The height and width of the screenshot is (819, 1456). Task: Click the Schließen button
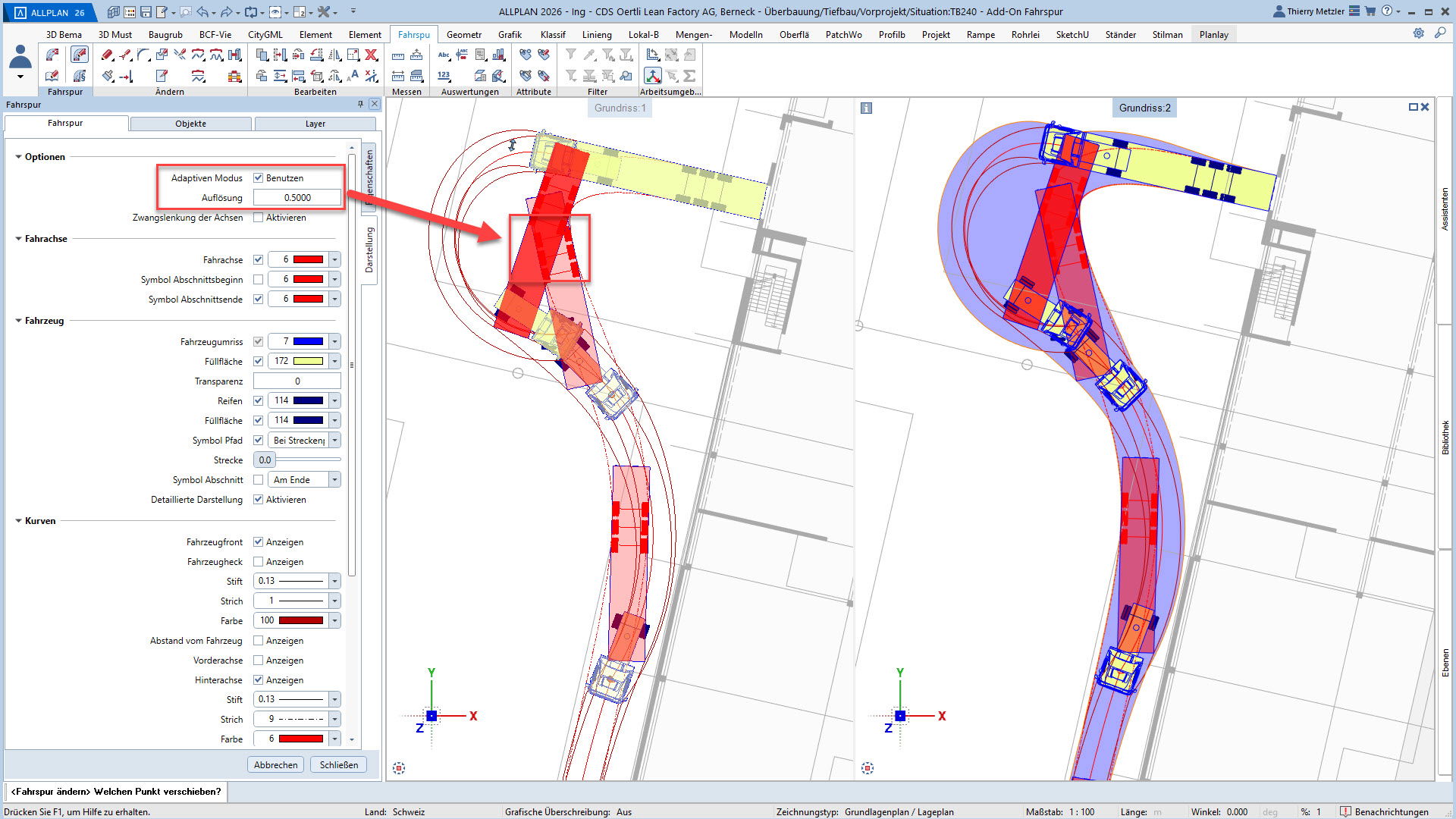(338, 764)
